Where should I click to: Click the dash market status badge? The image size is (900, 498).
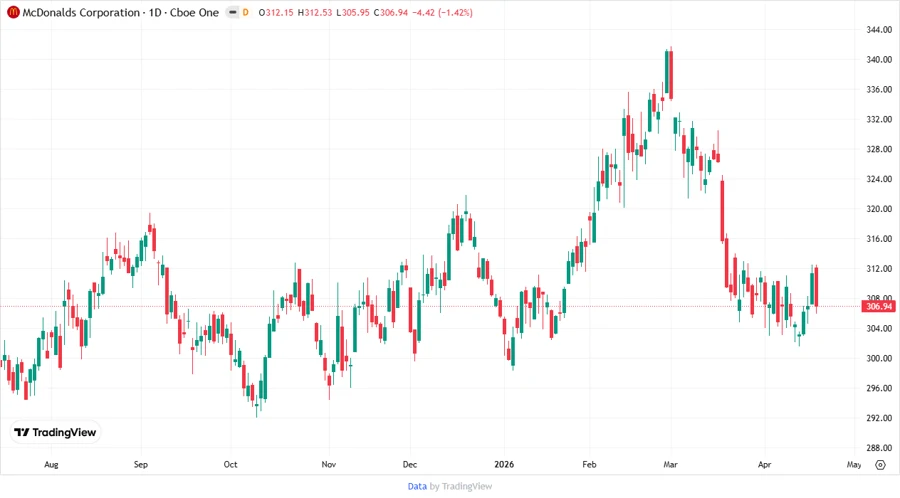coord(232,12)
